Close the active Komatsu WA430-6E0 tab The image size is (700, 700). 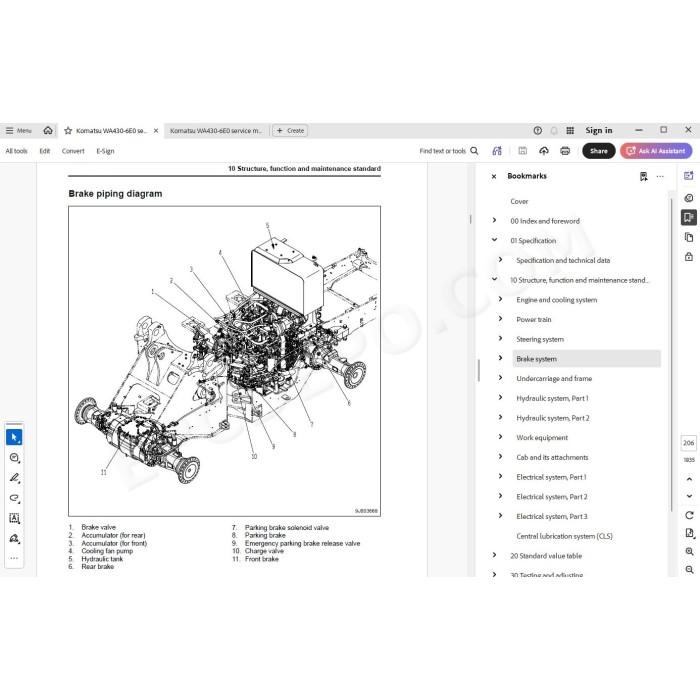pyautogui.click(x=156, y=131)
